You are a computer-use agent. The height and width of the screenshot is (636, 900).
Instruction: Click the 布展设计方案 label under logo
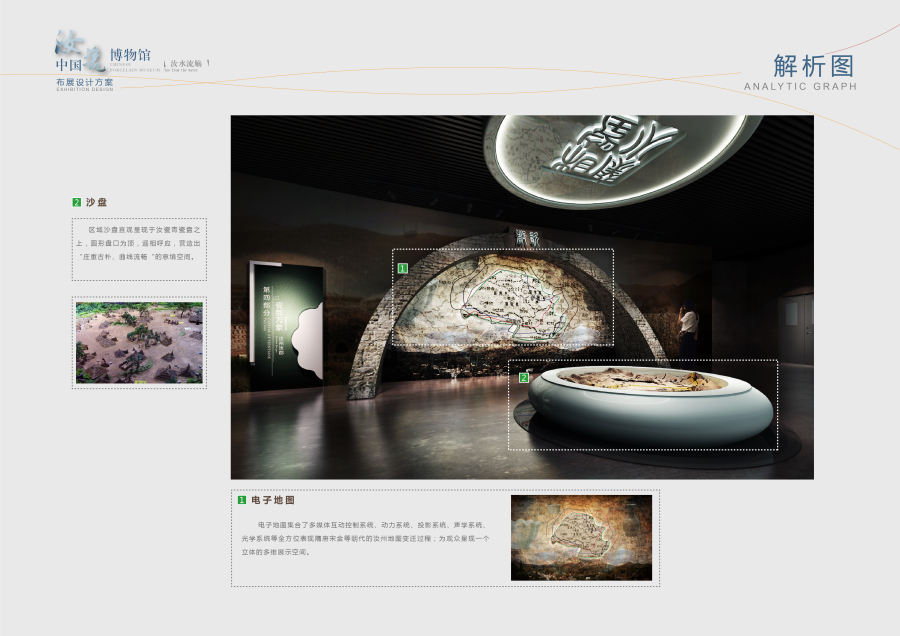[x=85, y=82]
